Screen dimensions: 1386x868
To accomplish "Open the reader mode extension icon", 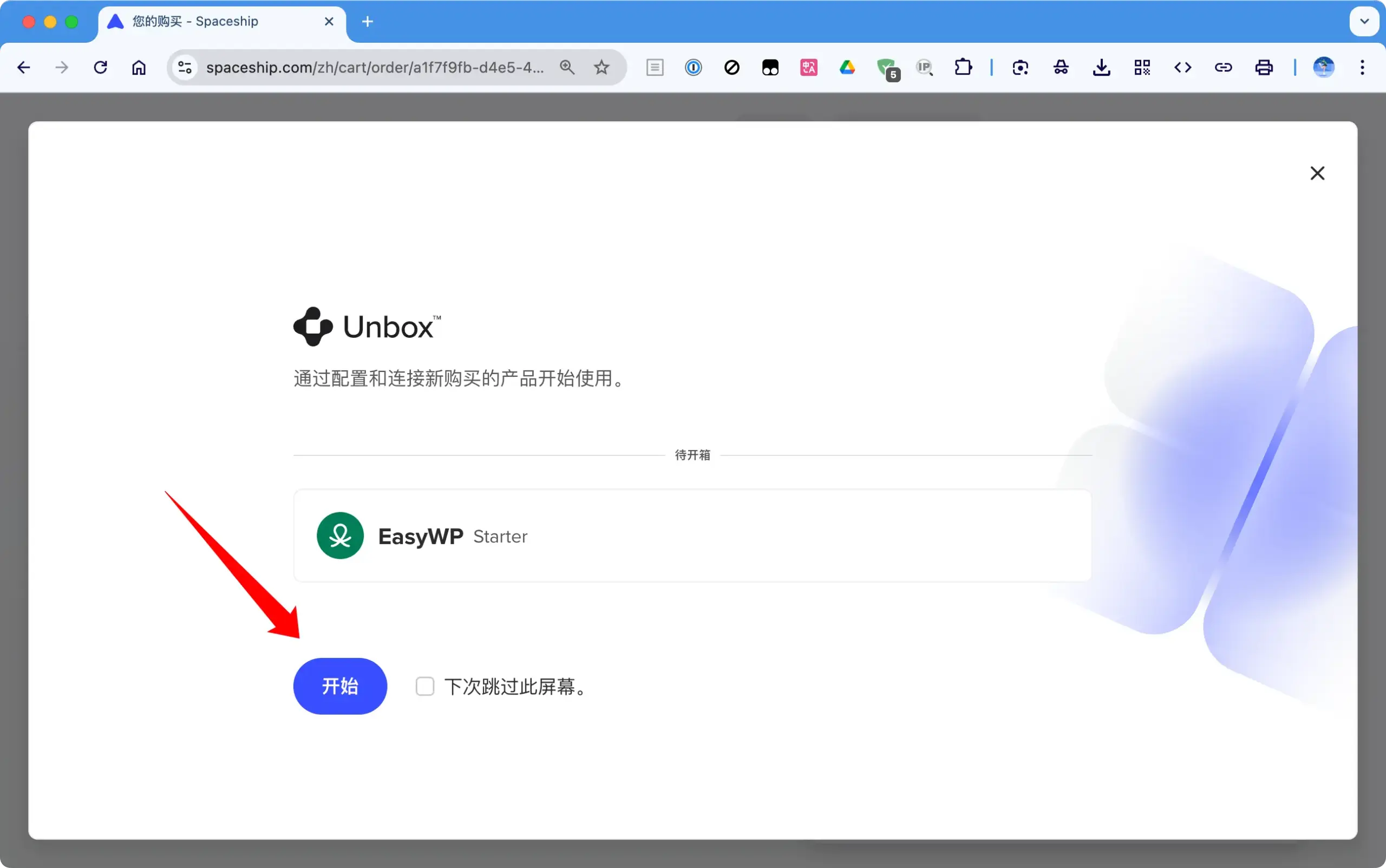I will [x=655, y=67].
